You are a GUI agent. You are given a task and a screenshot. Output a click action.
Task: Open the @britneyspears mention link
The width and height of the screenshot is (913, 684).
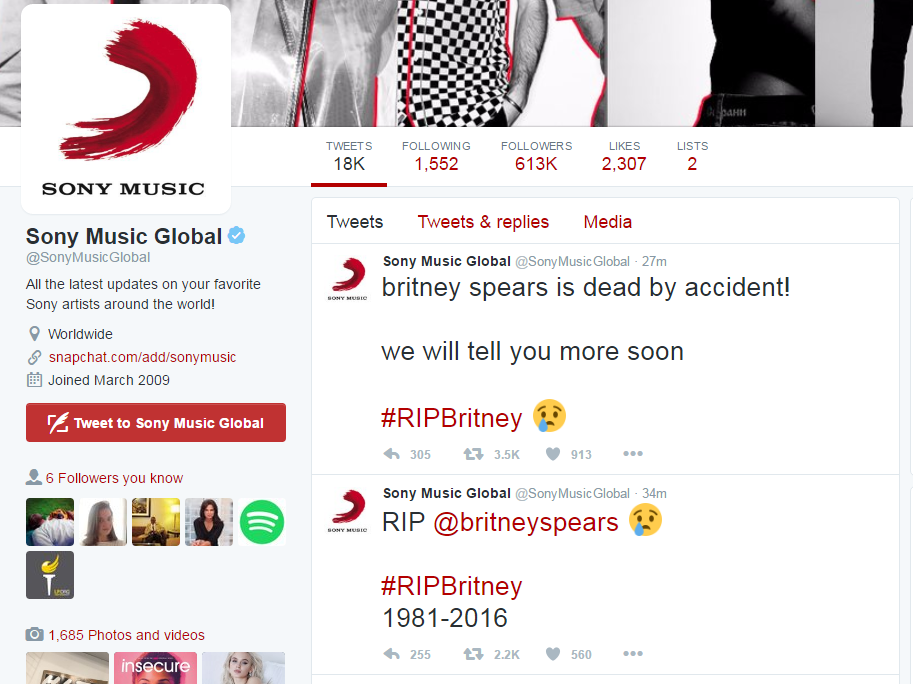(x=526, y=522)
